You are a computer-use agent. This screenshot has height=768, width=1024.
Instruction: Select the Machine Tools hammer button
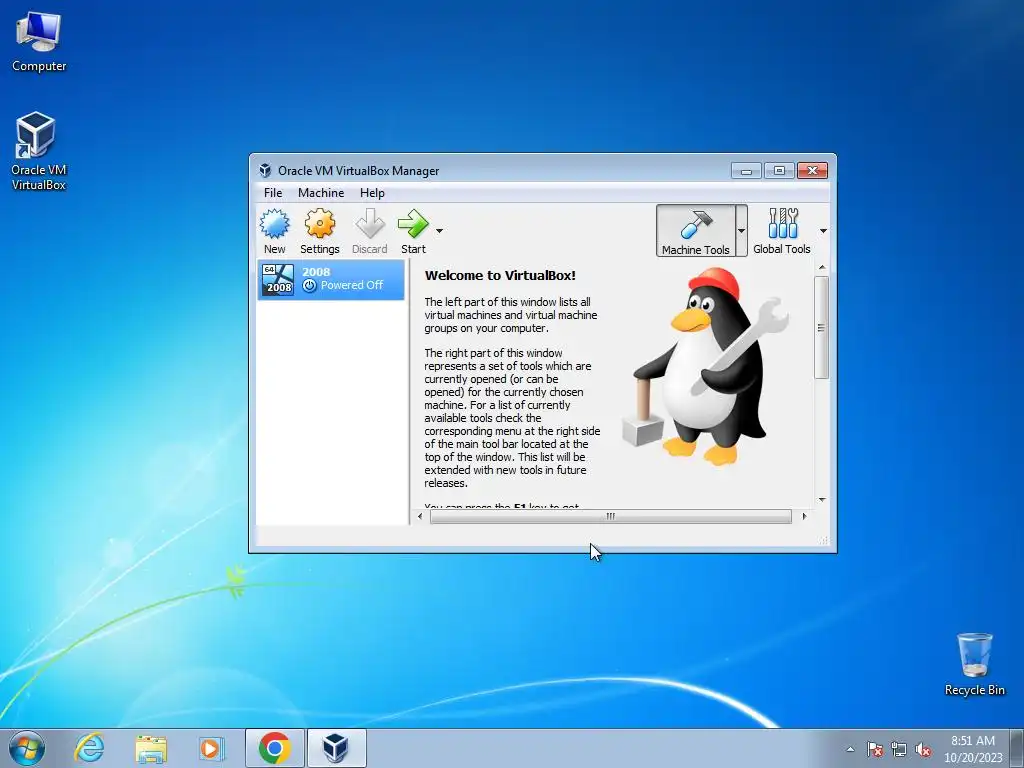696,231
